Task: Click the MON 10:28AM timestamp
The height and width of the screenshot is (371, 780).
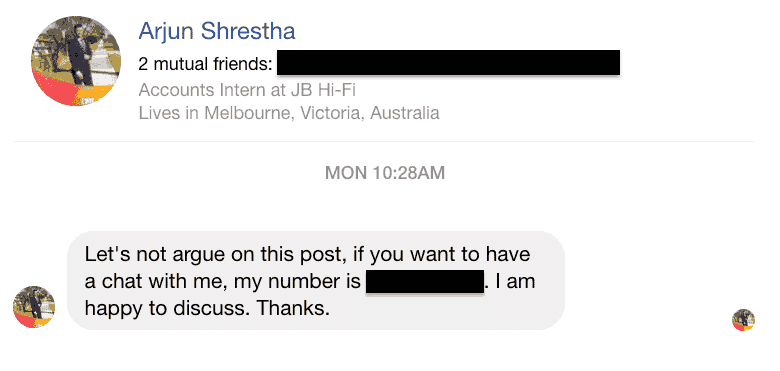Action: [x=385, y=173]
